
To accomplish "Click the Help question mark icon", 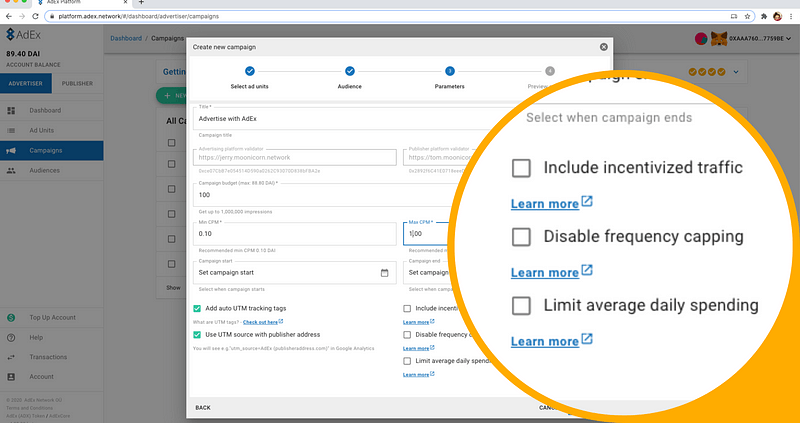I will [11, 337].
